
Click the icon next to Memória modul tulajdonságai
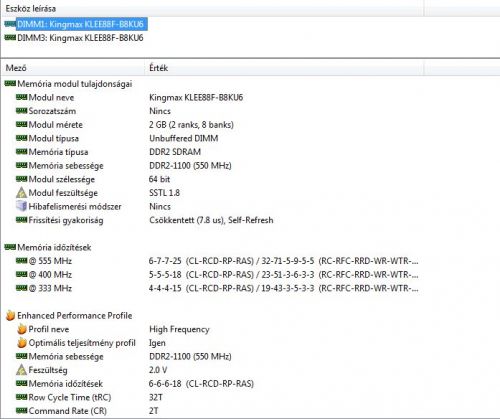[x=10, y=84]
